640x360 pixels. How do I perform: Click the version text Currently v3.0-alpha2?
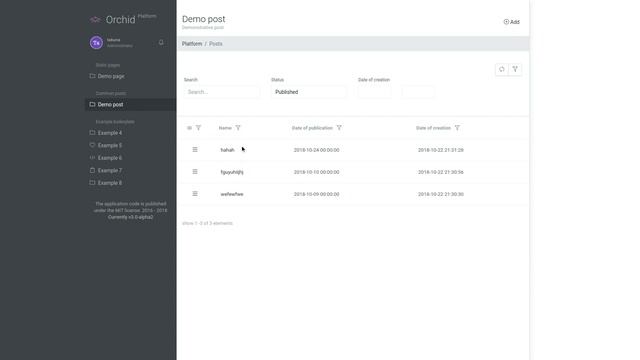tap(131, 217)
